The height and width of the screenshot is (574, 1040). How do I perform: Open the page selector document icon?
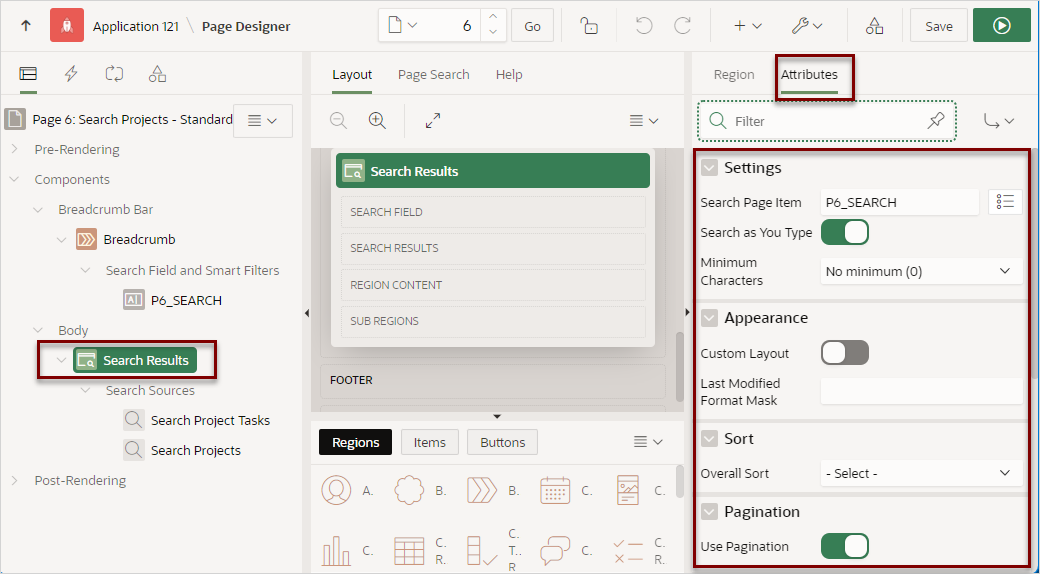click(395, 25)
